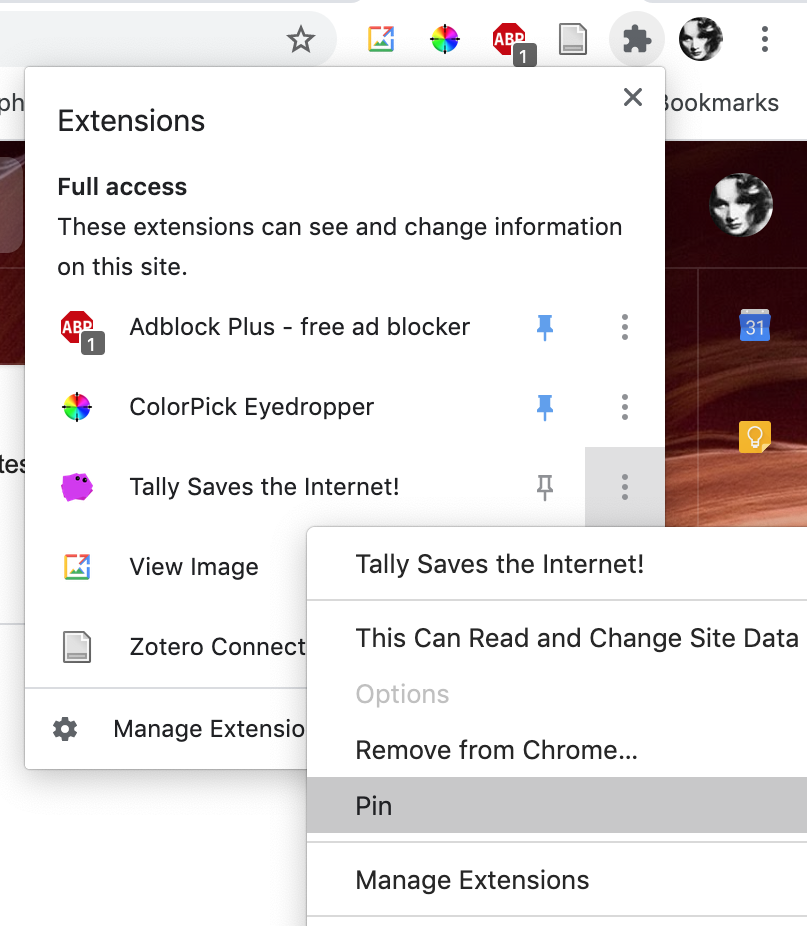
Task: Open the ColorPick Eyedropper toolbar icon
Action: coord(444,39)
